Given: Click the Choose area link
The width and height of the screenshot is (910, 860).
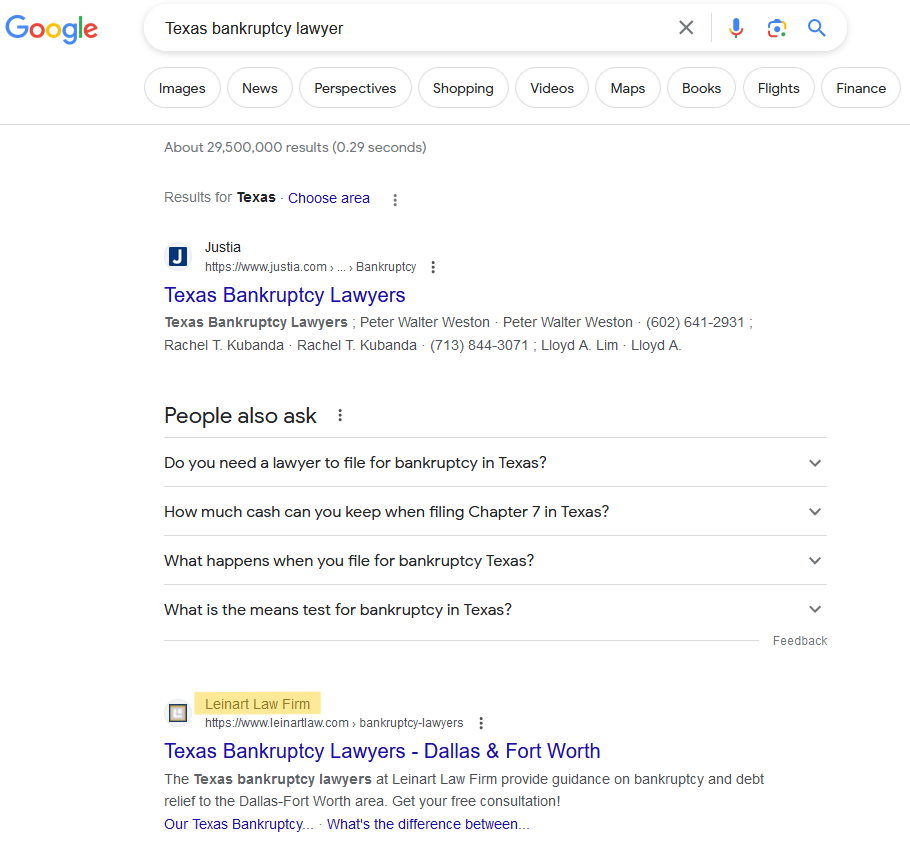Looking at the screenshot, I should pos(328,198).
